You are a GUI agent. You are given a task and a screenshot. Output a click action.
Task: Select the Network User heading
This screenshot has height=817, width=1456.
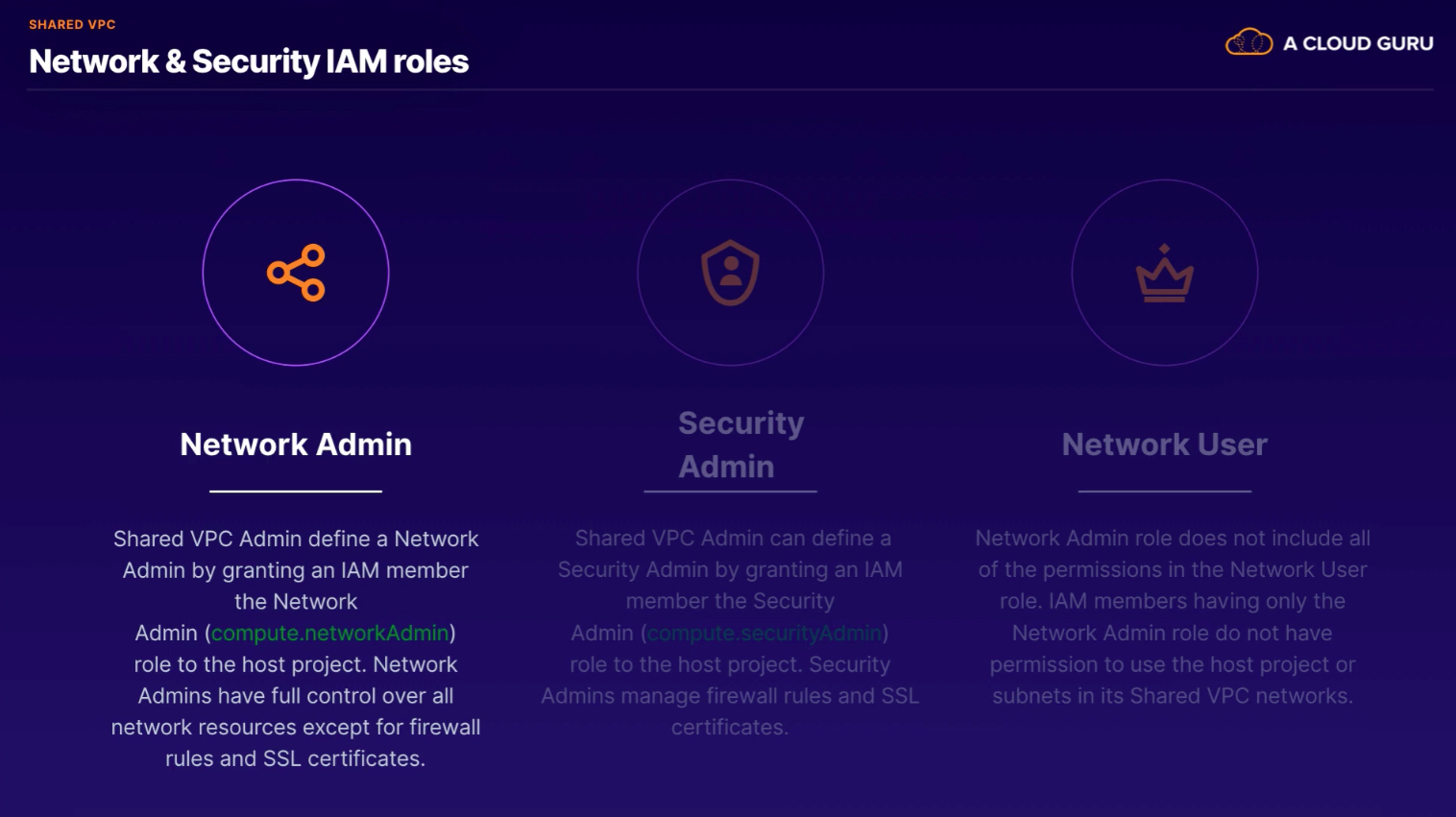1164,445
